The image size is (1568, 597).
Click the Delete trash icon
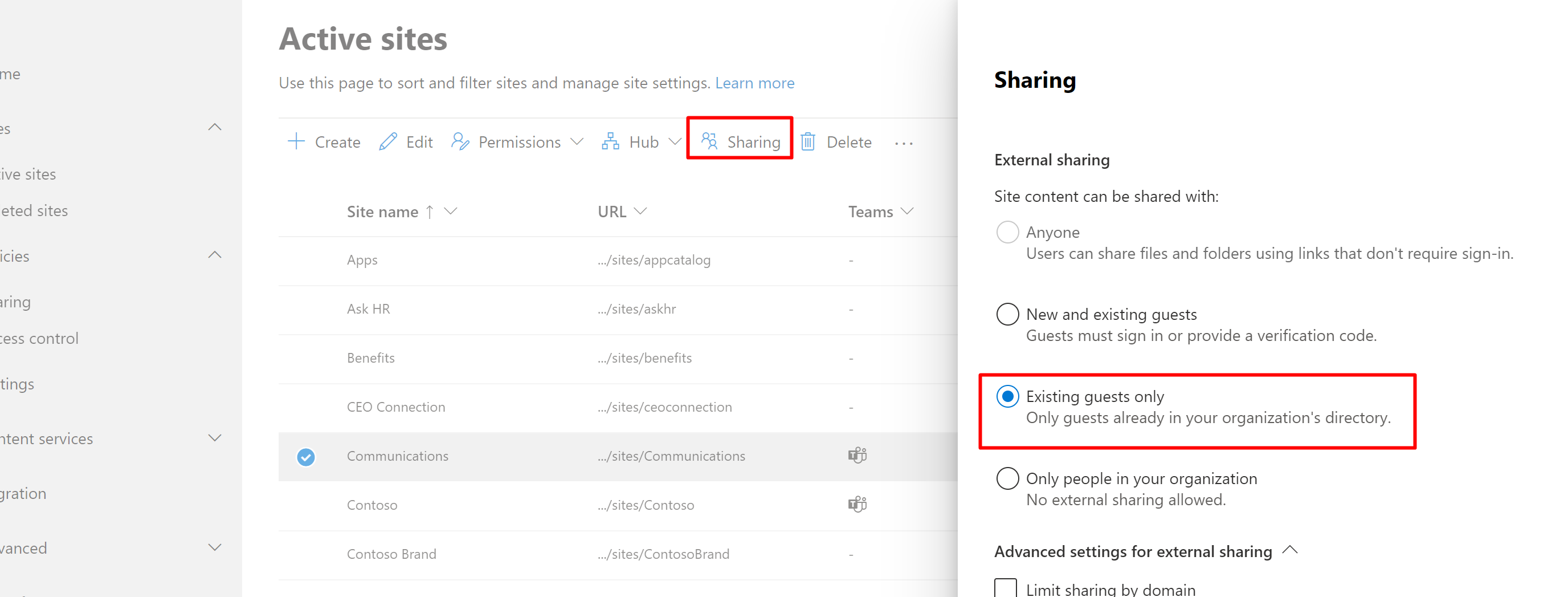(808, 141)
